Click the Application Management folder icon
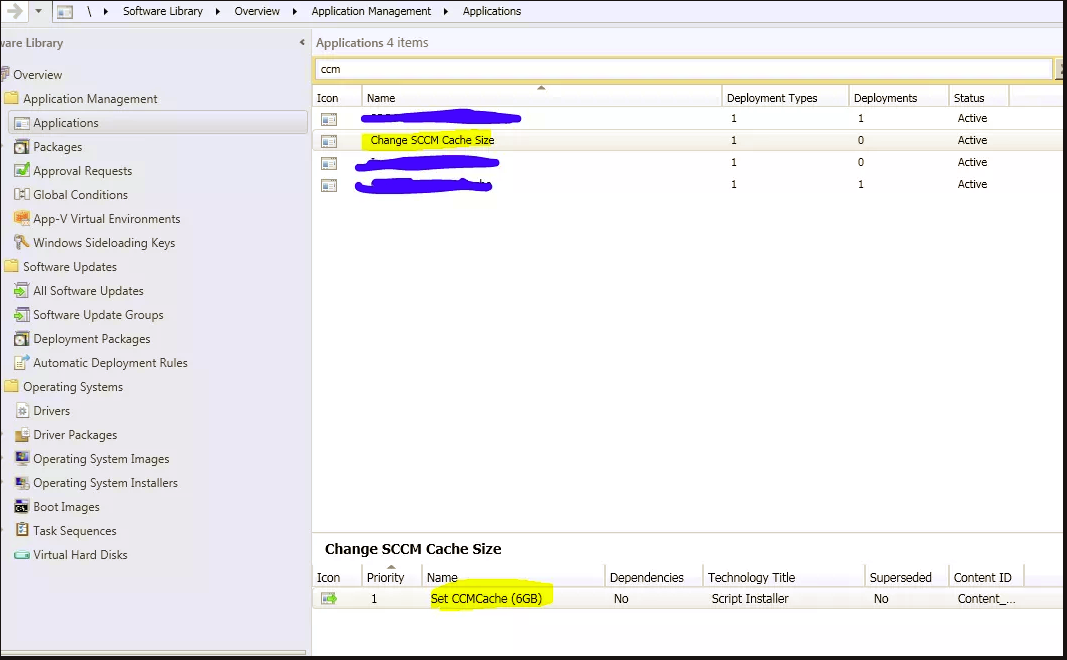Screen dimensions: 1067x660 tap(11, 98)
